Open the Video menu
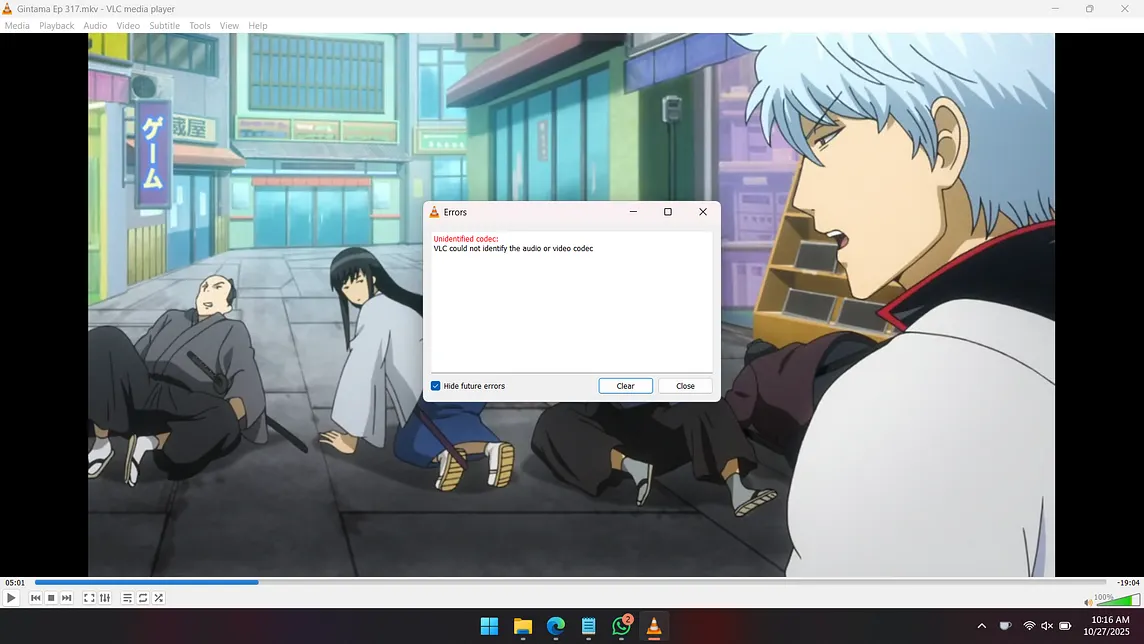The width and height of the screenshot is (1144, 644). 128,26
